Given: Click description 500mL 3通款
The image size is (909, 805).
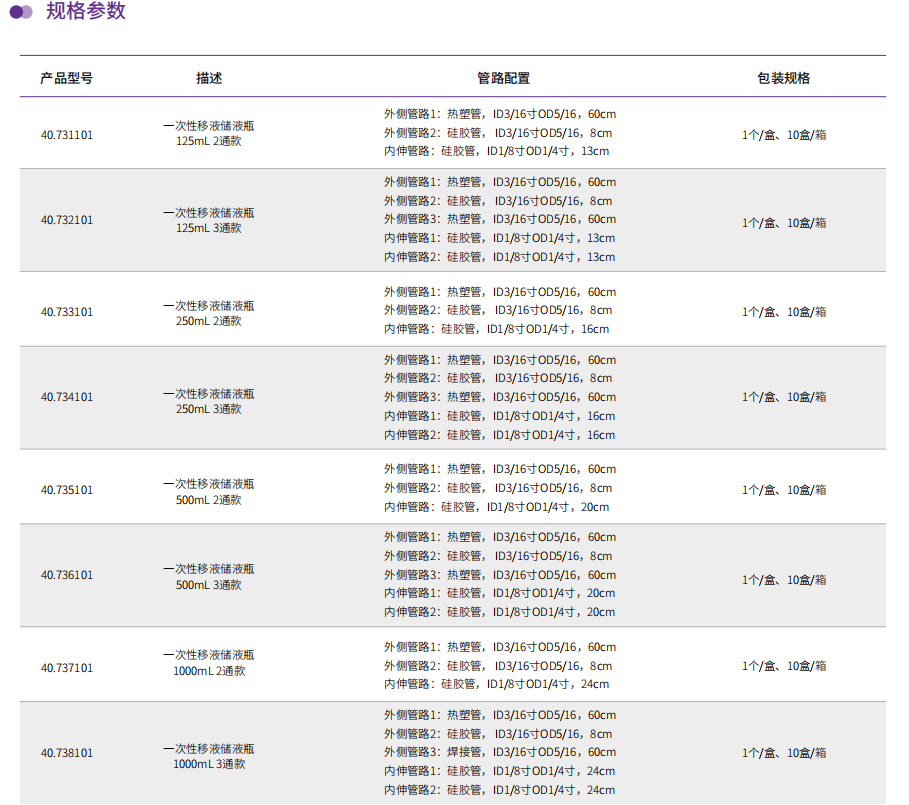Looking at the screenshot, I should click(209, 585).
